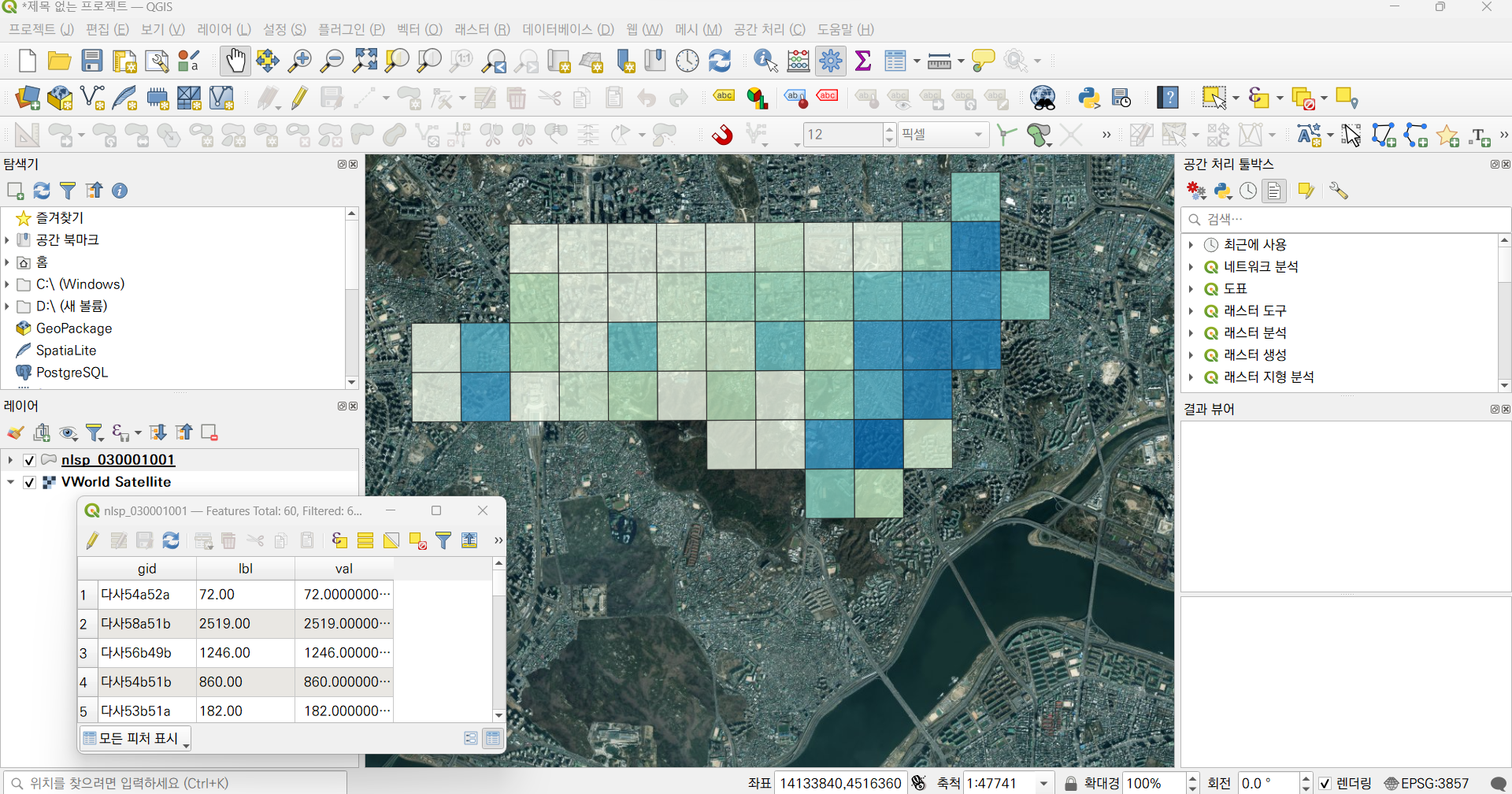Click the toolbox search field
Viewport: 1512px width, 794px height.
click(1345, 220)
